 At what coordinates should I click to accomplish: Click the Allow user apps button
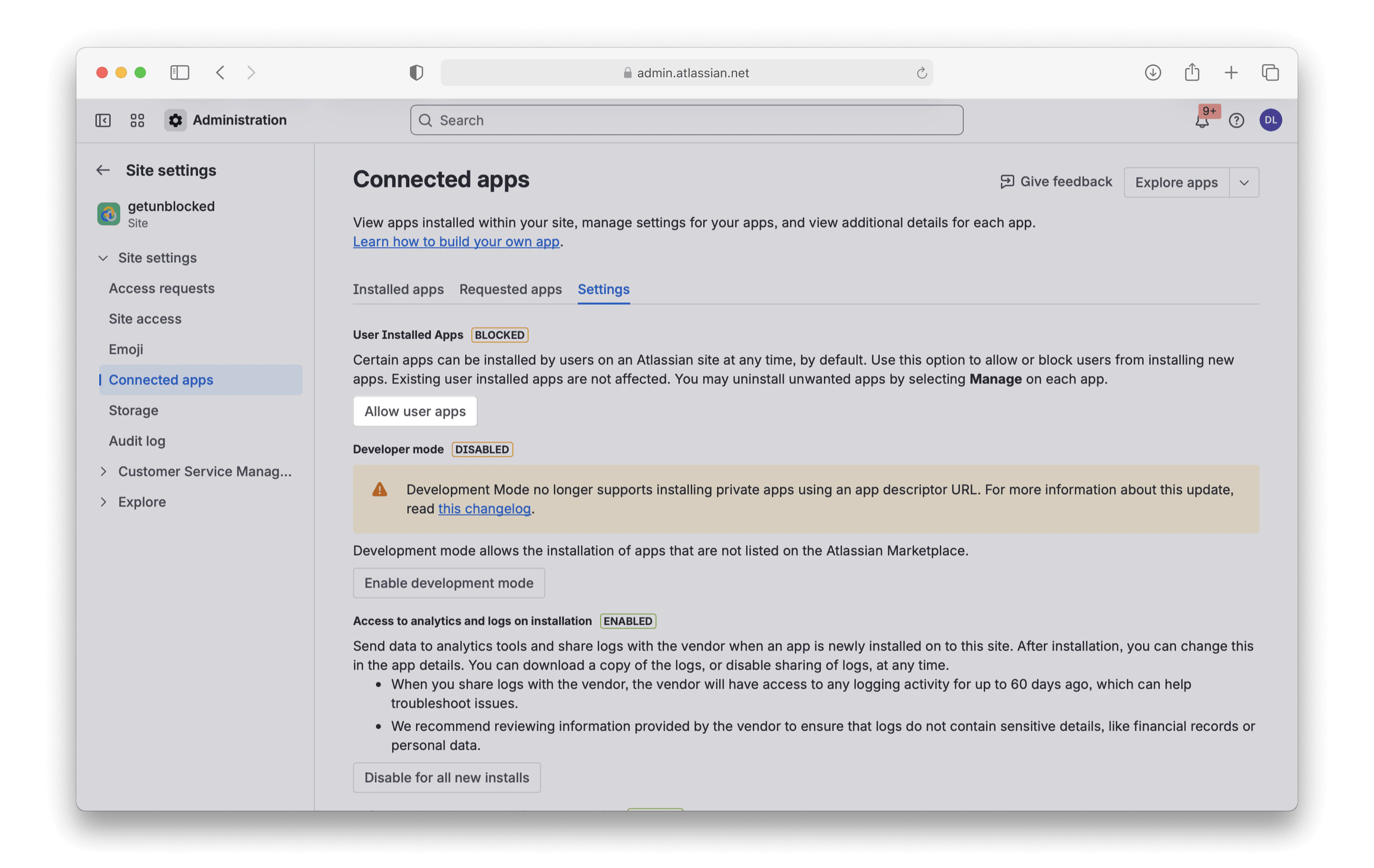tap(415, 411)
